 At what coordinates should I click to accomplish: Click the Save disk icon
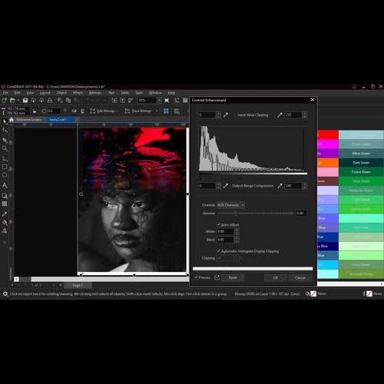[25, 100]
